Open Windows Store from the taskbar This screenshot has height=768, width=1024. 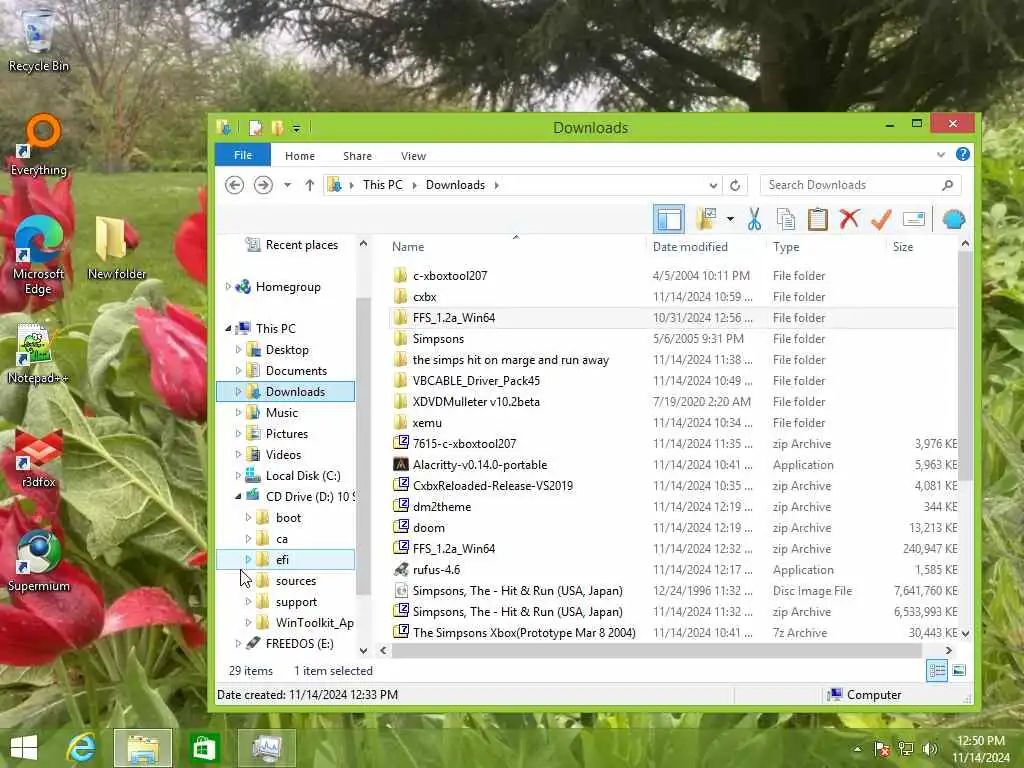point(204,748)
